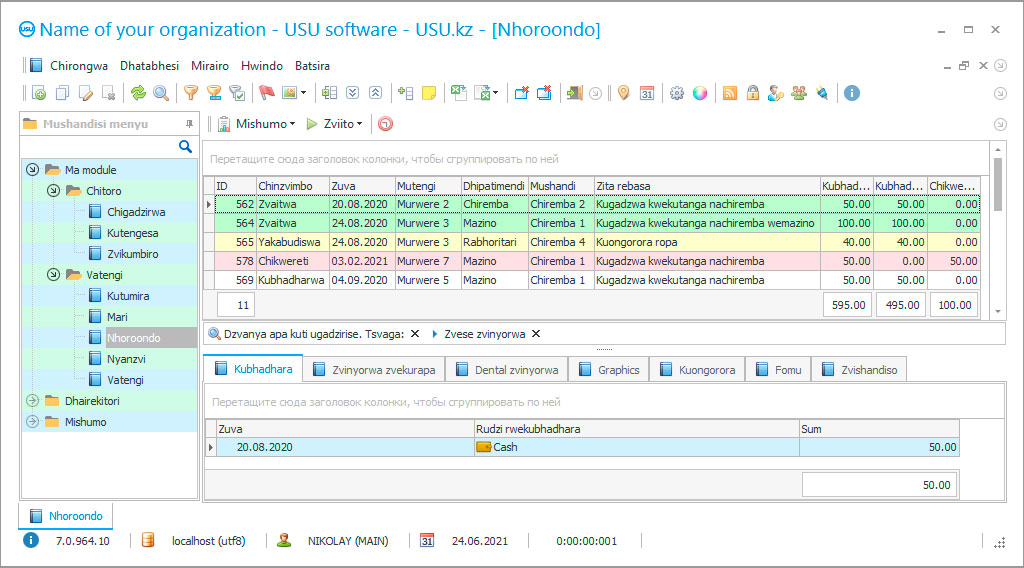Click the map location pin icon

point(623,93)
